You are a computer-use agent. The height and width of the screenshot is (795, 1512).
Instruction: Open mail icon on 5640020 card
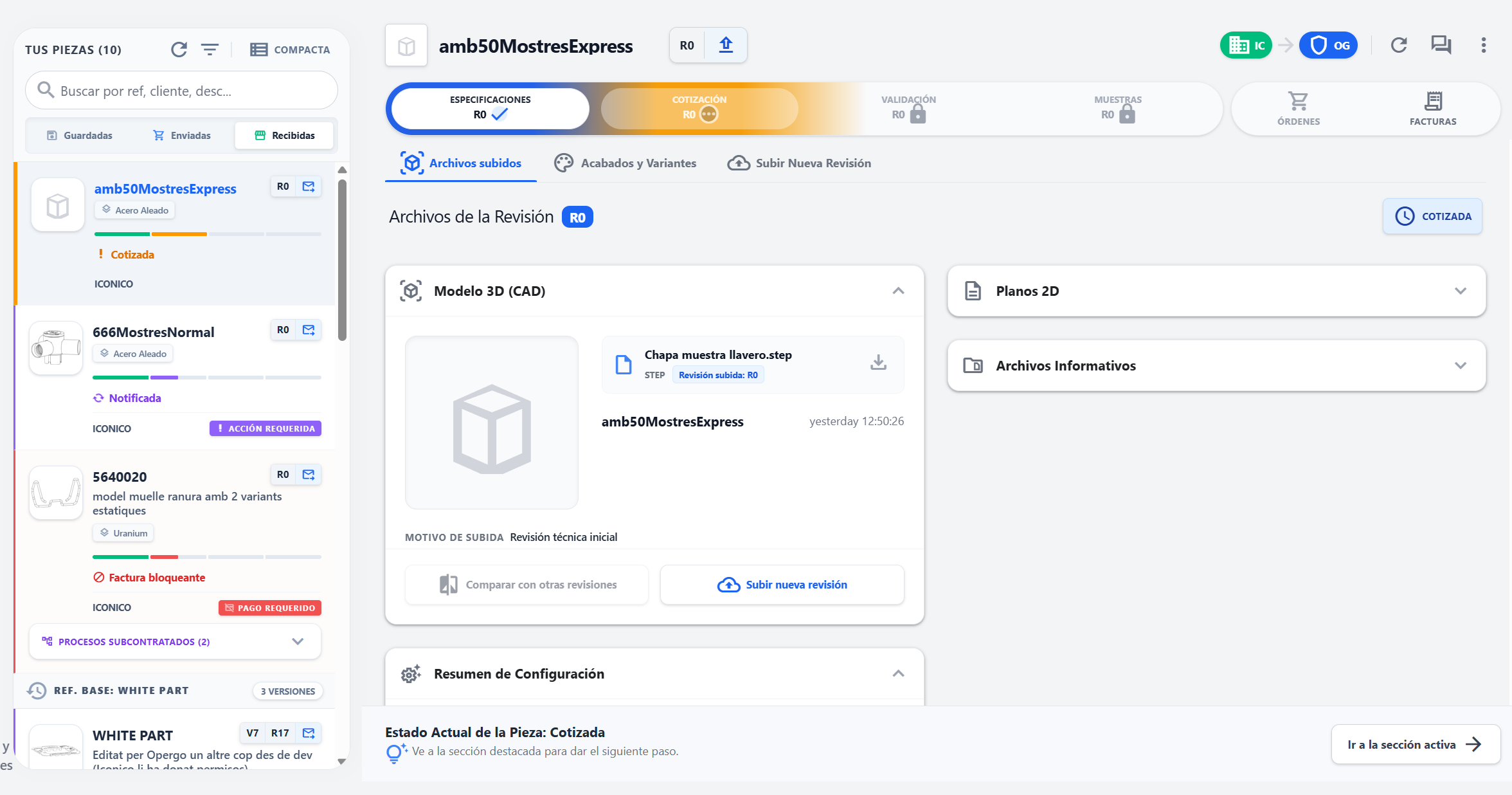pyautogui.click(x=309, y=475)
